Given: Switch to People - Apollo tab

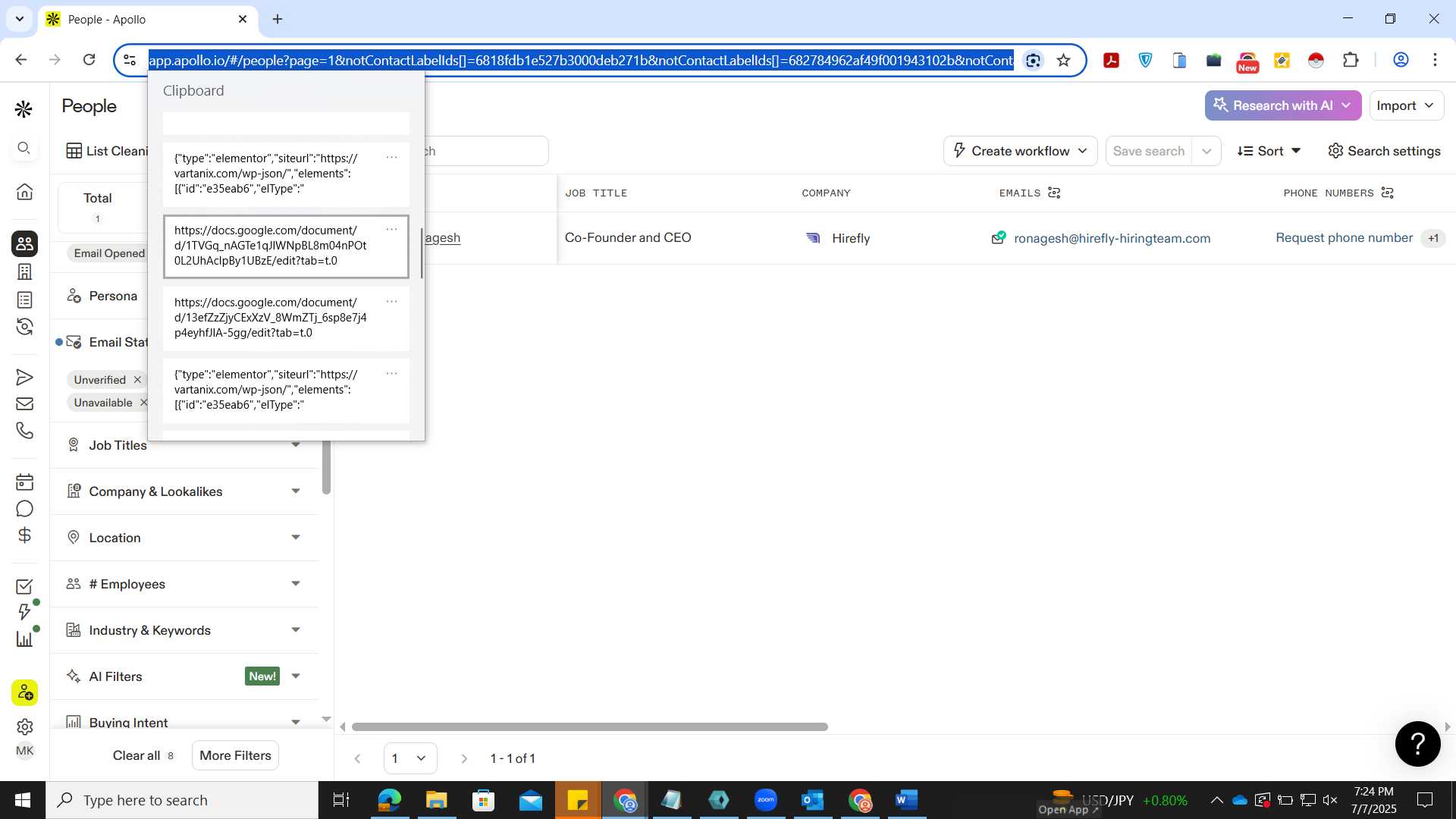Looking at the screenshot, I should pyautogui.click(x=146, y=19).
